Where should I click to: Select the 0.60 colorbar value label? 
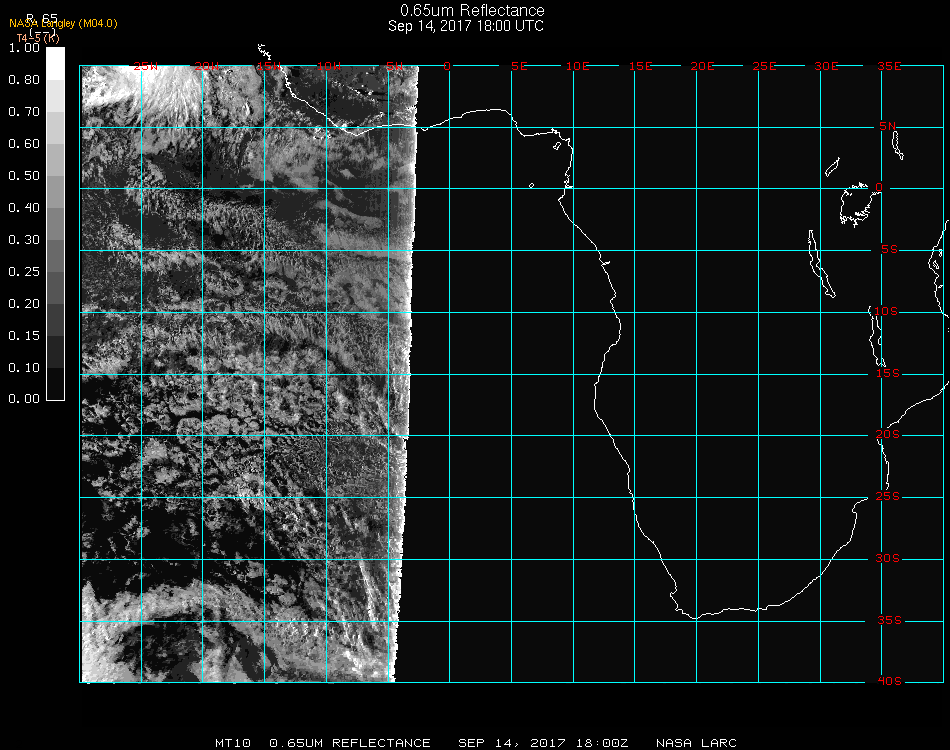[24, 144]
